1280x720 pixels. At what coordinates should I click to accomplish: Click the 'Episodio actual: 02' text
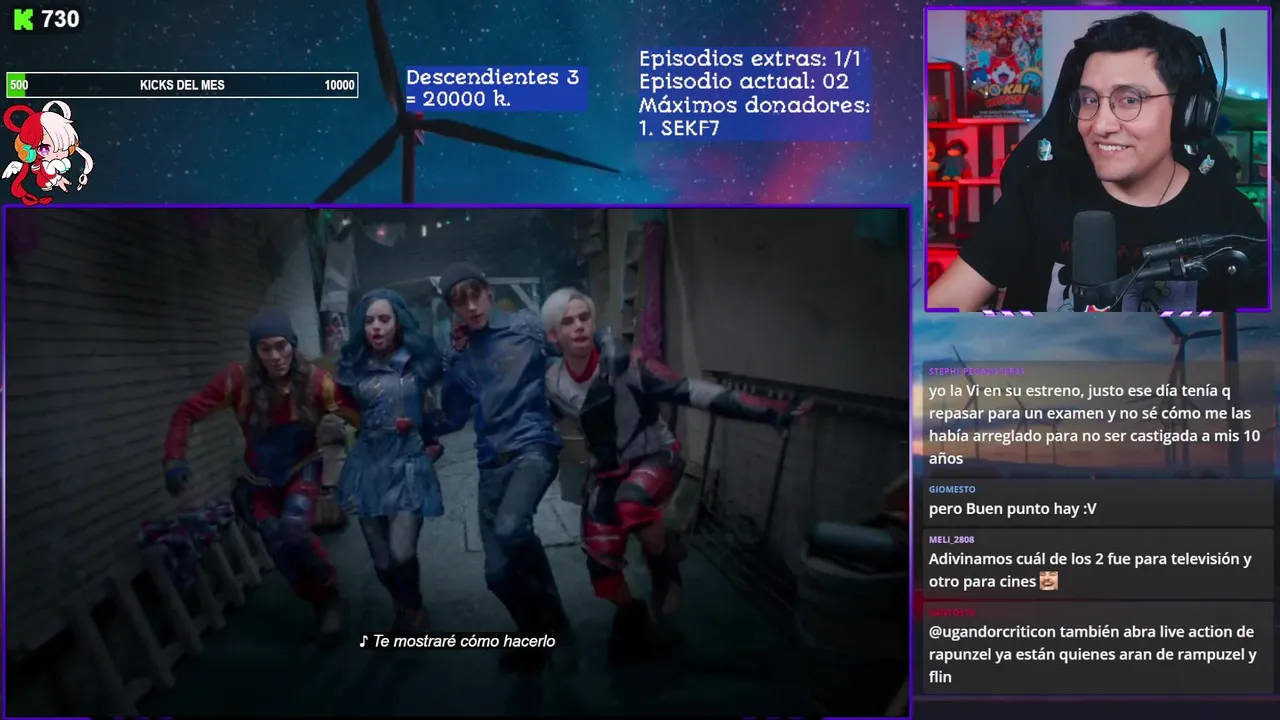[x=744, y=82]
